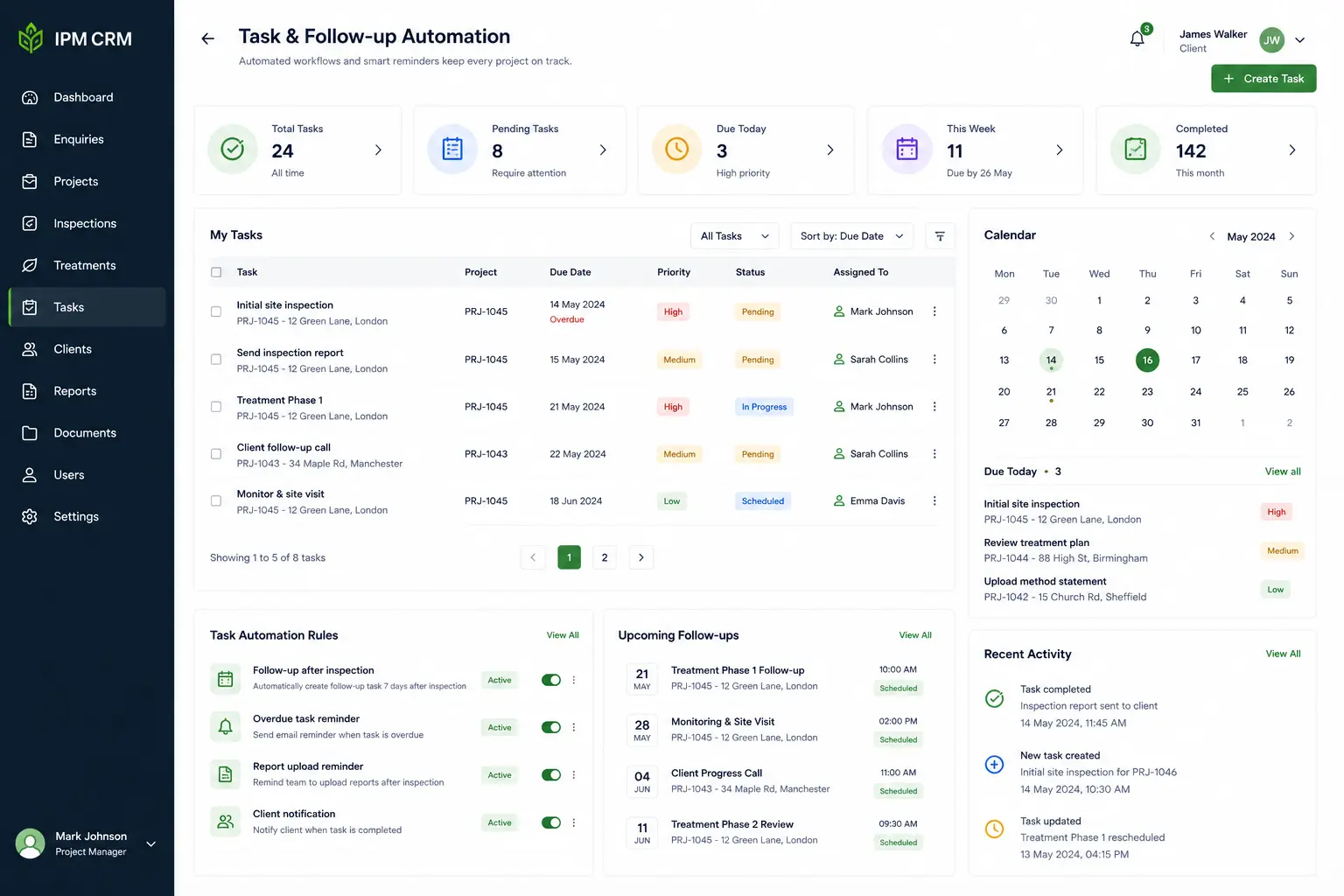Click the Total Tasks checkmark icon
This screenshot has width=1344, height=896.
(233, 150)
